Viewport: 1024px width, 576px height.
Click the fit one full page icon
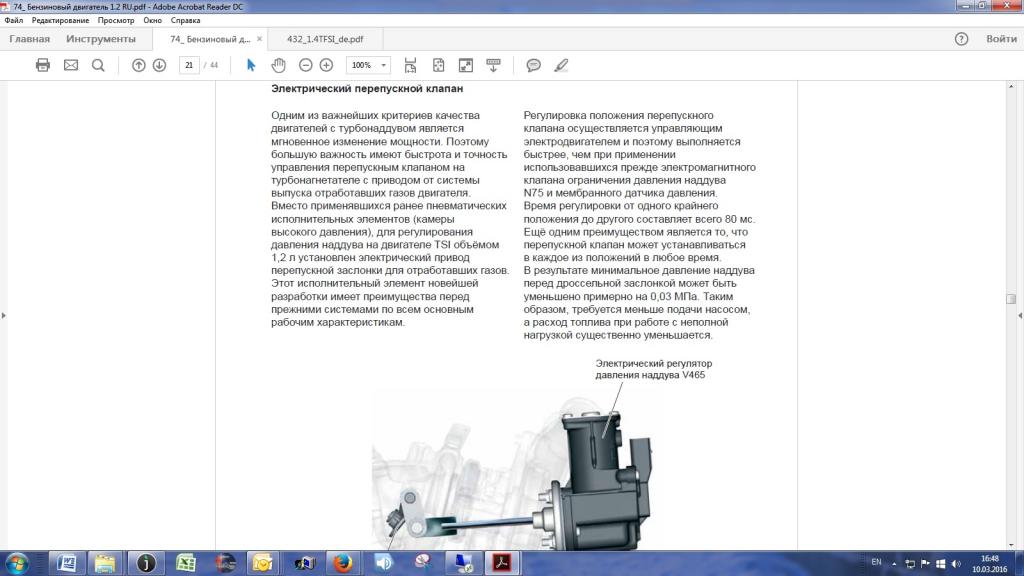pos(438,65)
